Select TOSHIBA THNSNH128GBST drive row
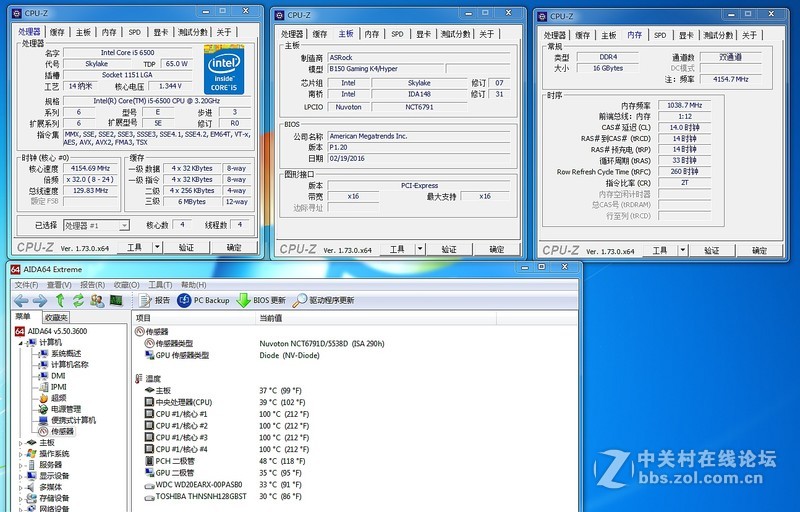 (354, 496)
